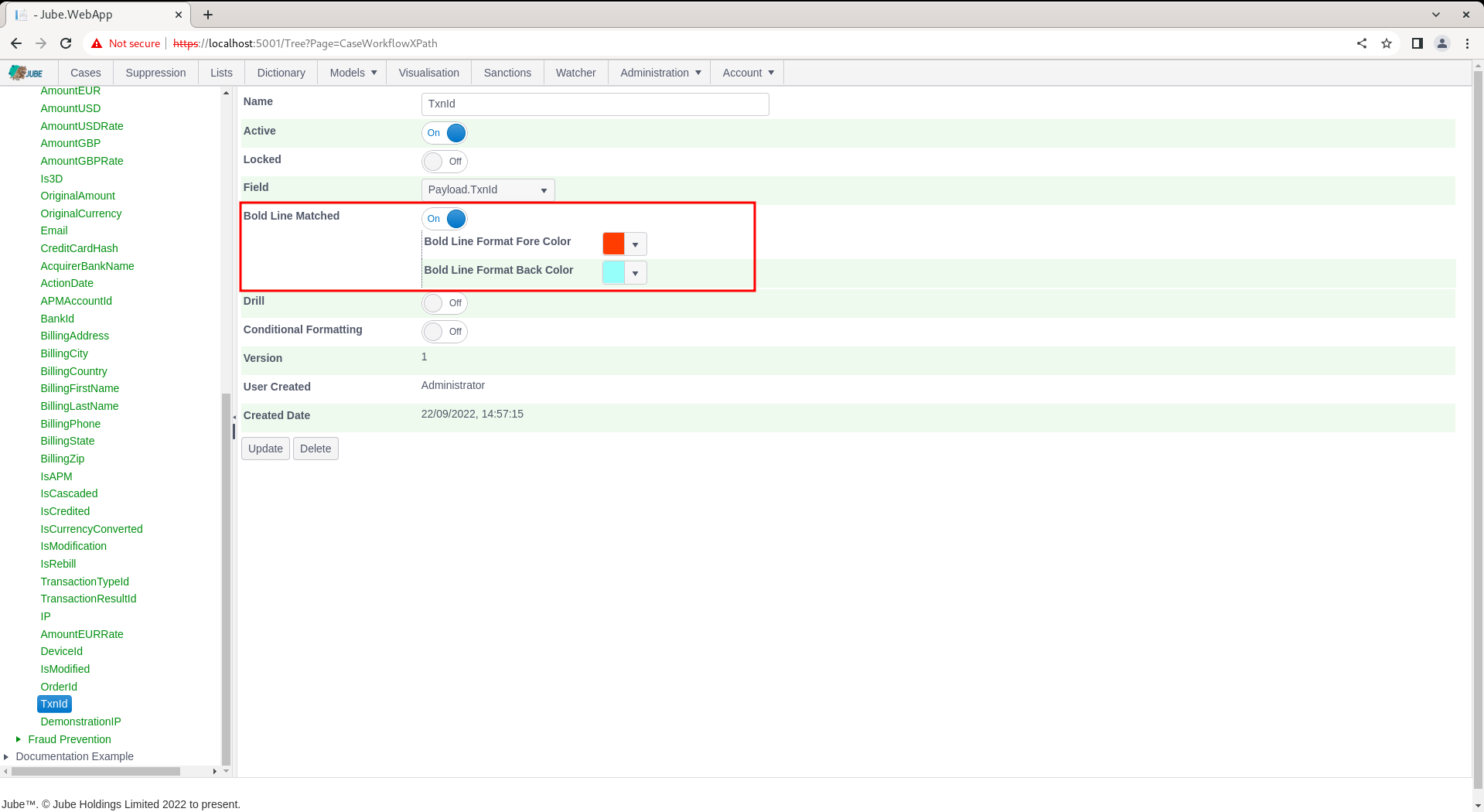This screenshot has width=1484, height=812.
Task: Enable Conditional Formatting switch
Action: [445, 332]
